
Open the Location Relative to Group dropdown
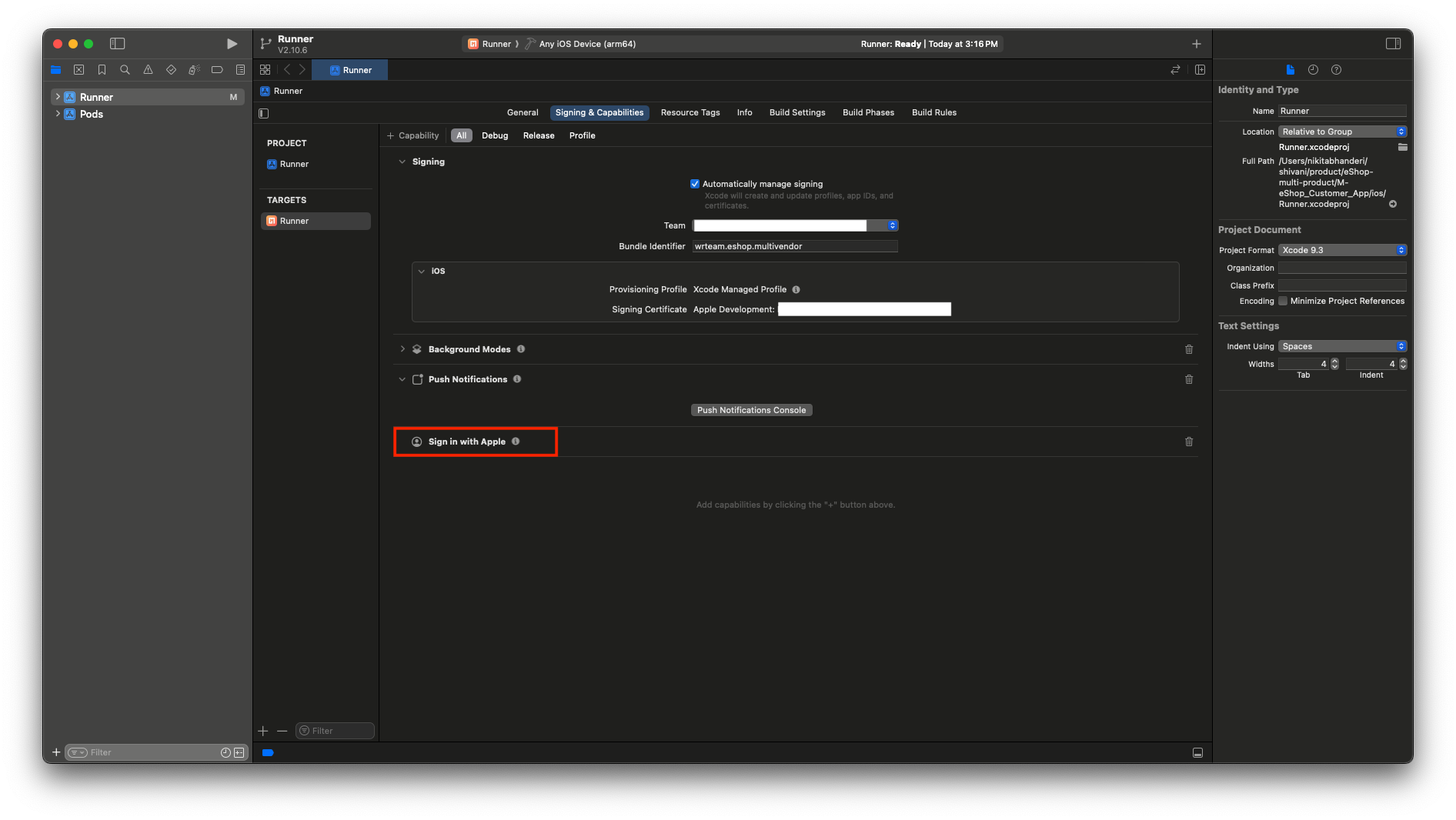click(1342, 132)
